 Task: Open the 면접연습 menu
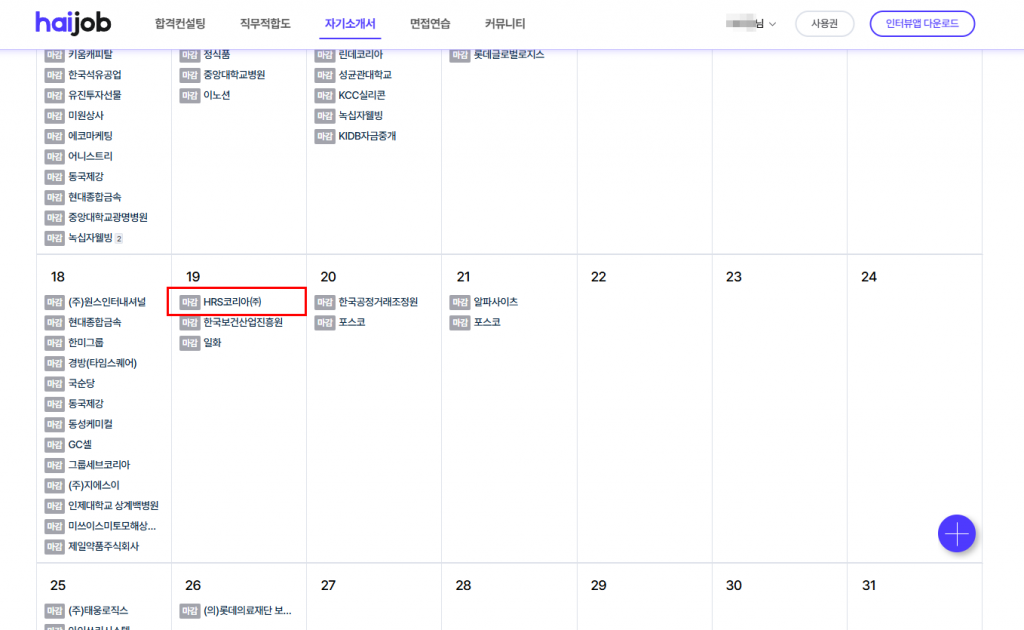pos(430,24)
